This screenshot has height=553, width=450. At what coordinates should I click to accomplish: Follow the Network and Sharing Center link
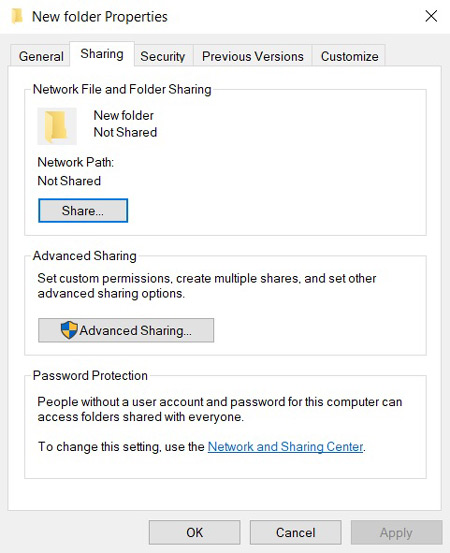point(285,446)
